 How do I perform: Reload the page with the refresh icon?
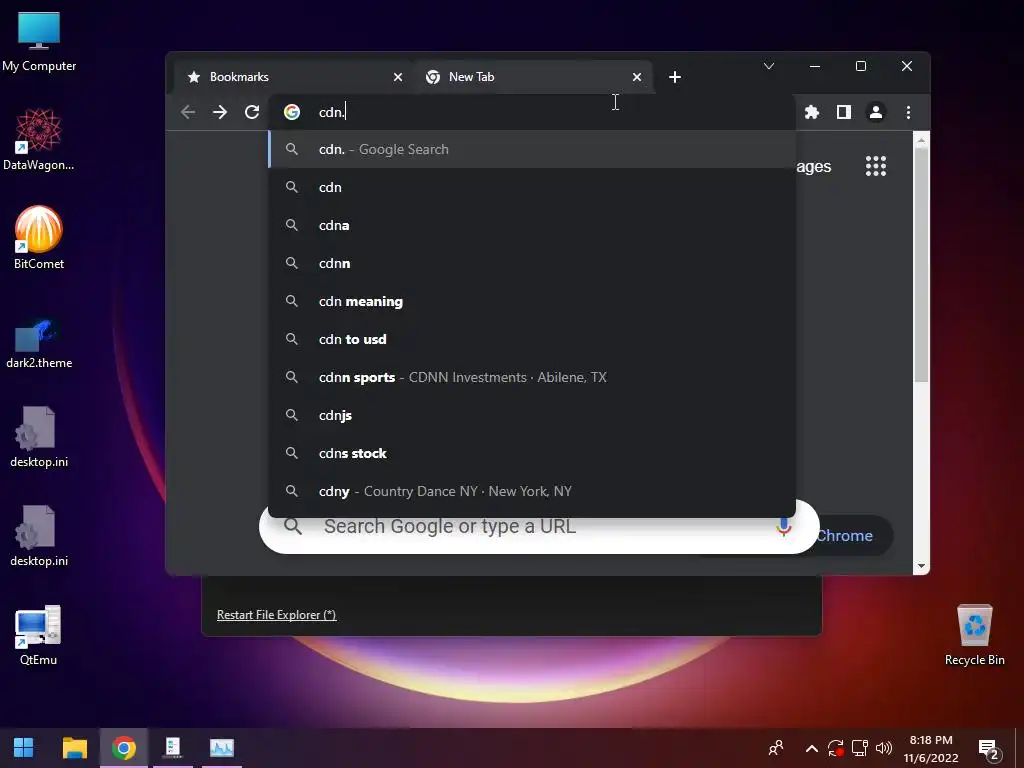(252, 112)
